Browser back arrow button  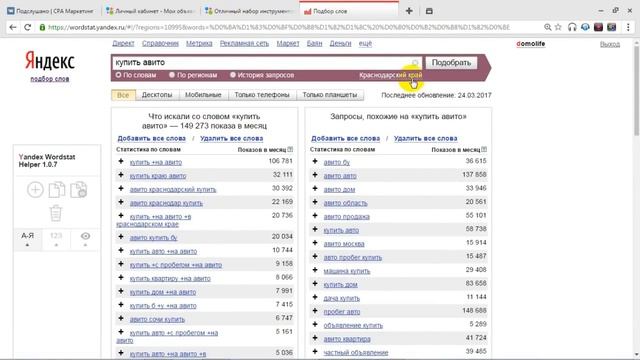click(x=13, y=27)
